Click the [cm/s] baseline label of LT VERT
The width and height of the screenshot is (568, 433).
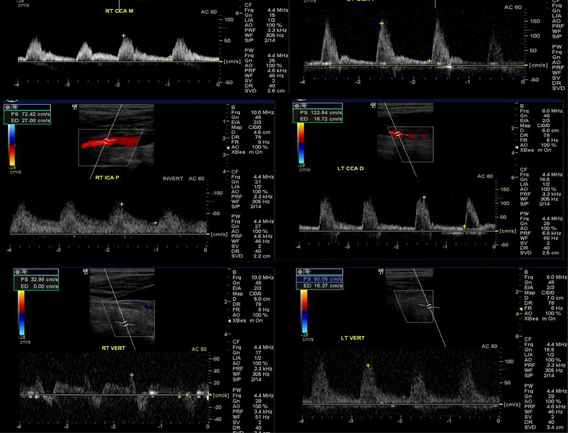[x=513, y=404]
